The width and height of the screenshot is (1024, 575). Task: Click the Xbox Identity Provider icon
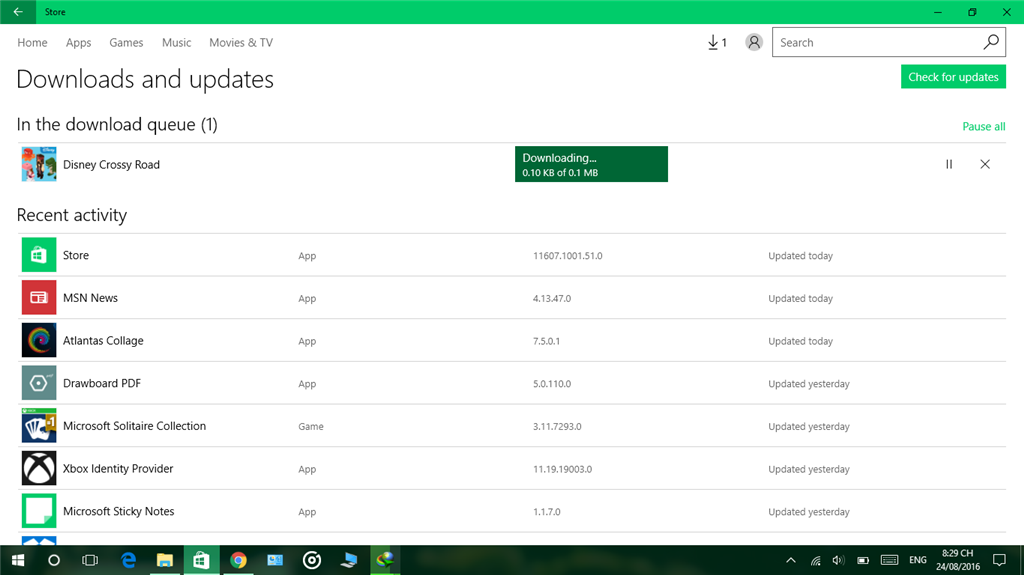(39, 468)
